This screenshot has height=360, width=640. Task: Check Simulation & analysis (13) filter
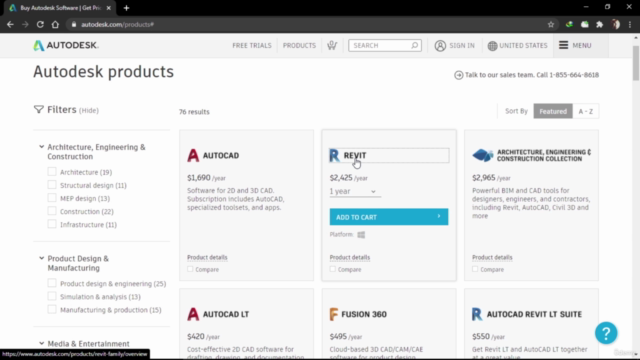(x=52, y=296)
